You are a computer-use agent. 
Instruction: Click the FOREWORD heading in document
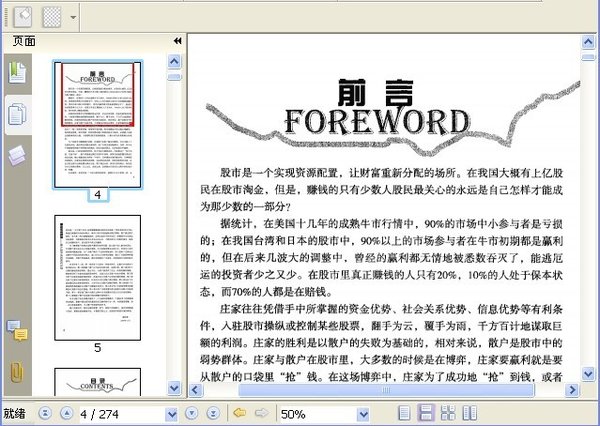pos(377,122)
